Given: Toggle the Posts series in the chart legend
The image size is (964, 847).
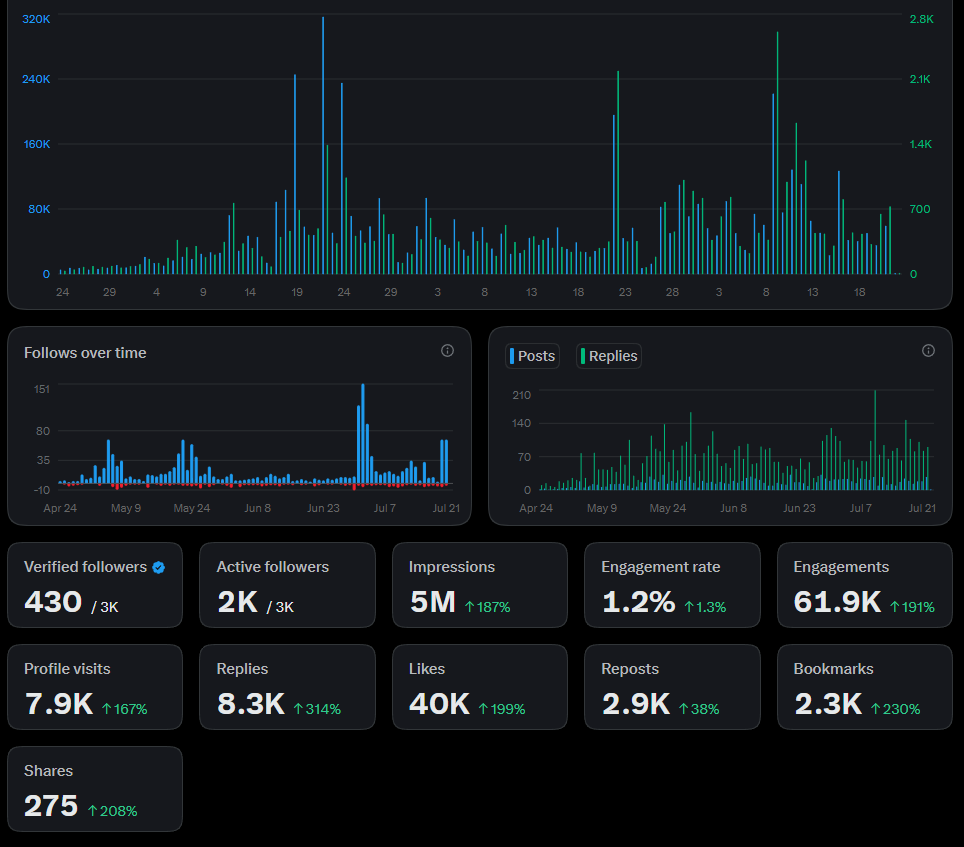Looking at the screenshot, I should tap(532, 356).
